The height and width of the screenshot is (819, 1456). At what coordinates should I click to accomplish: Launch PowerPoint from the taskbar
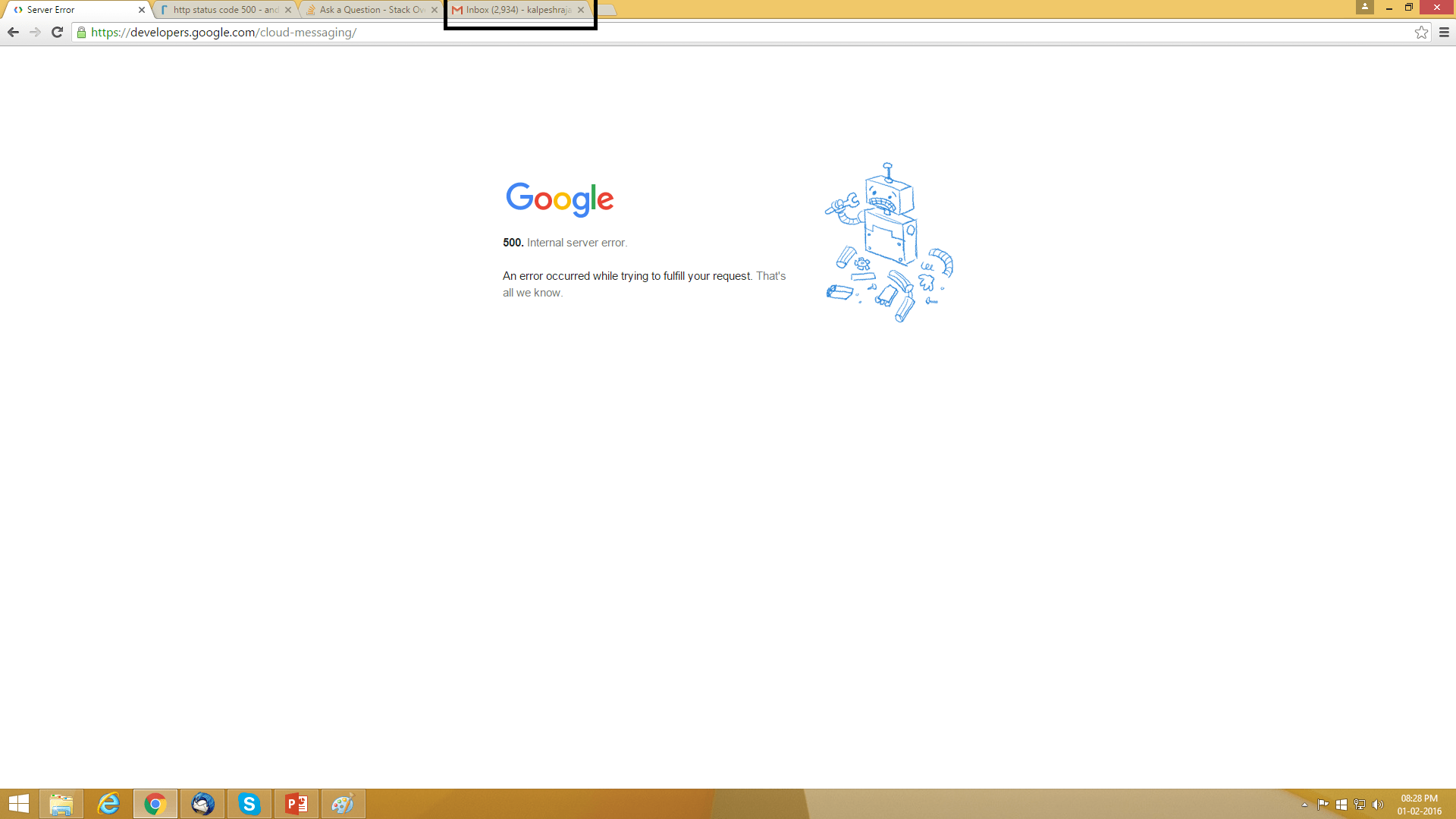[296, 804]
